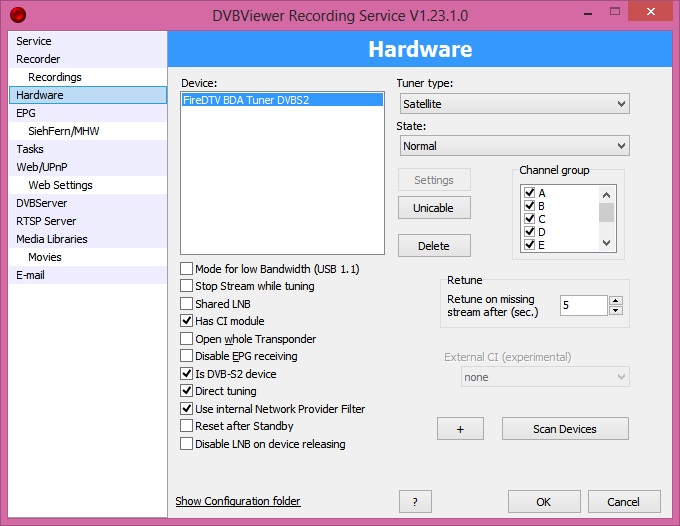Click the DVBViewer red app icon
This screenshot has height=526, width=680.
(x=18, y=15)
